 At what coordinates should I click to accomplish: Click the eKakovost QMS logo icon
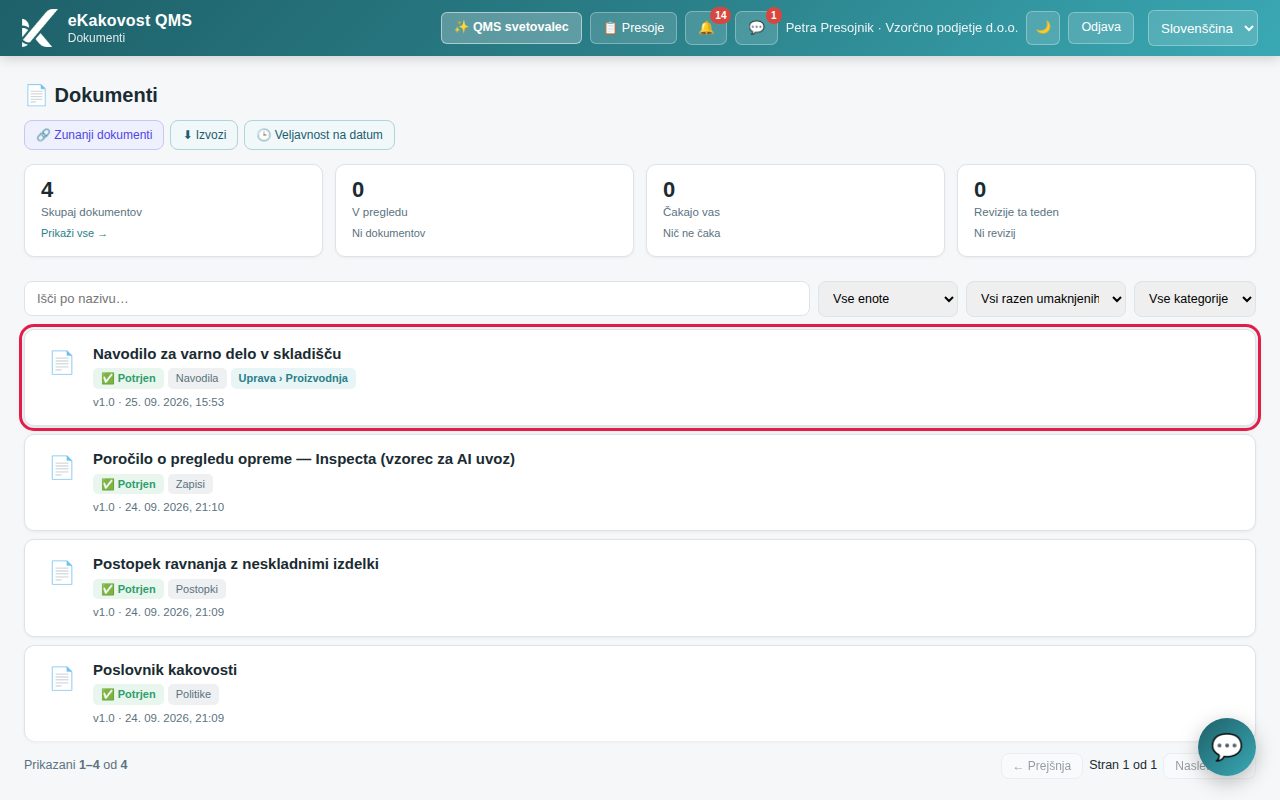point(38,28)
